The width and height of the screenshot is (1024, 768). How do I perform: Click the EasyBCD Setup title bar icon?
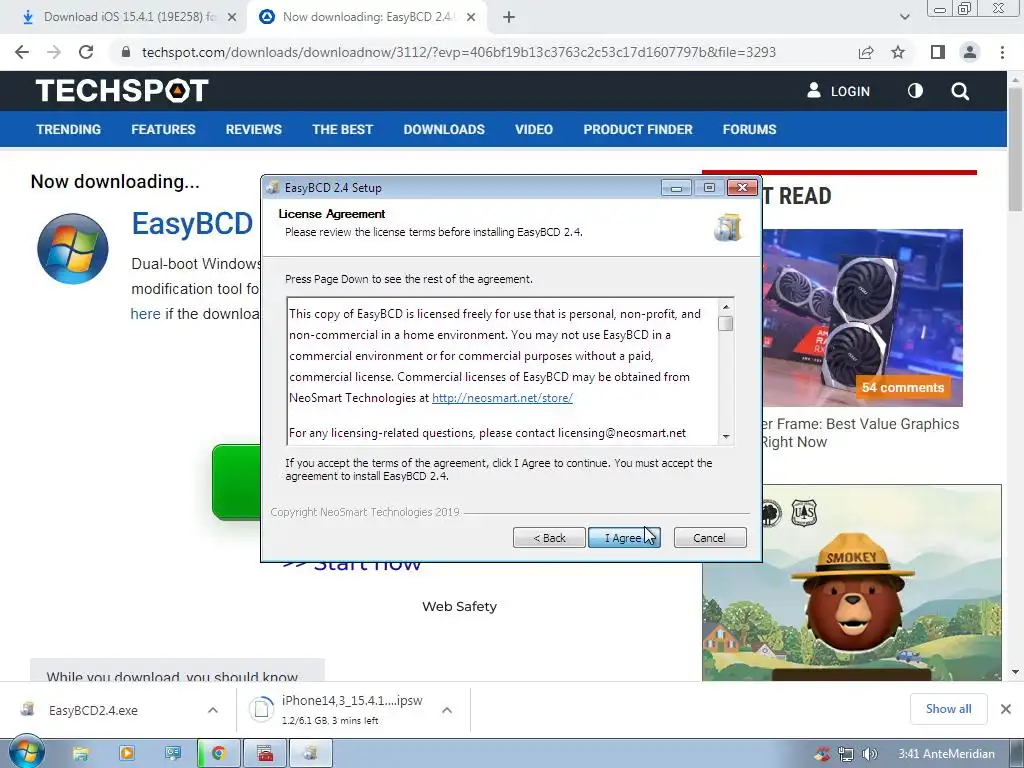273,187
